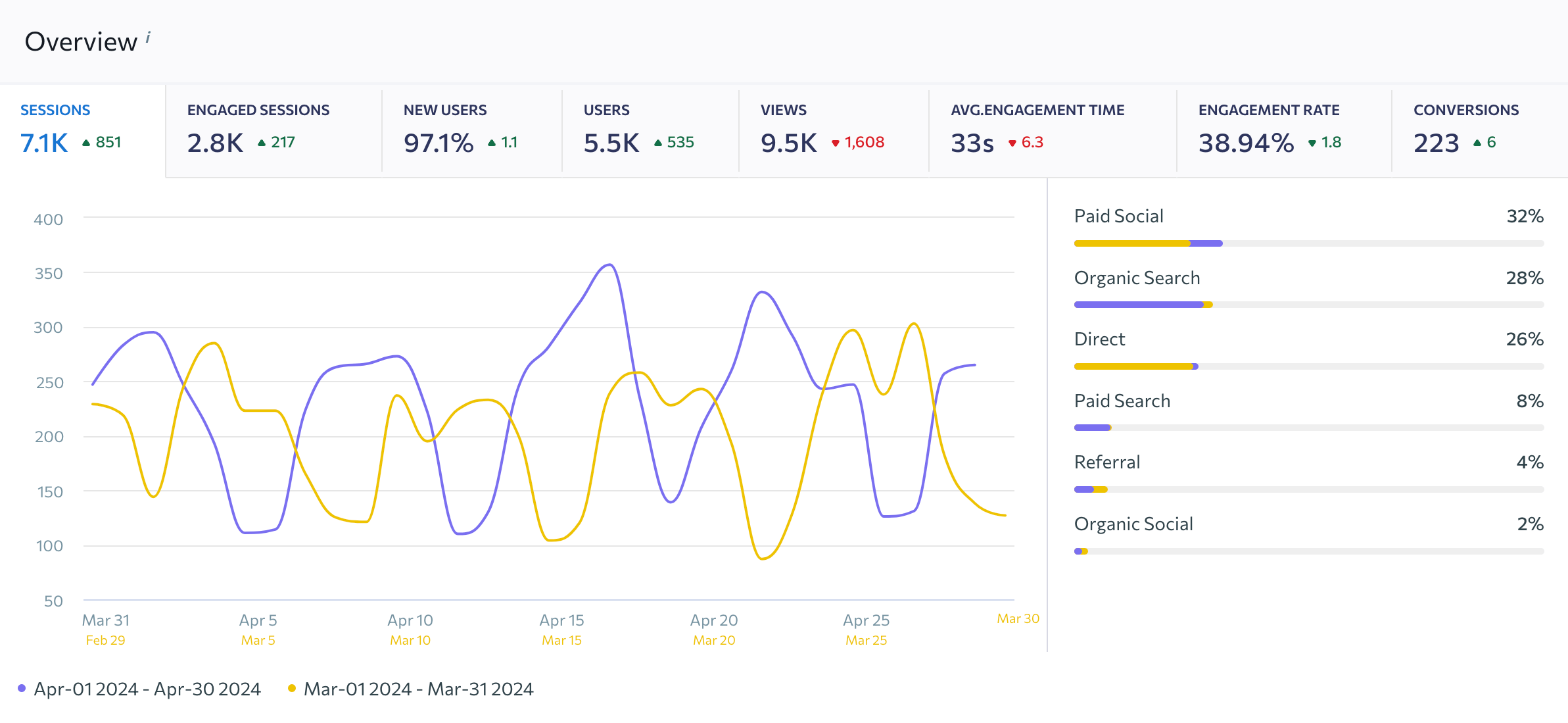Click the 400 y-axis label

49,220
